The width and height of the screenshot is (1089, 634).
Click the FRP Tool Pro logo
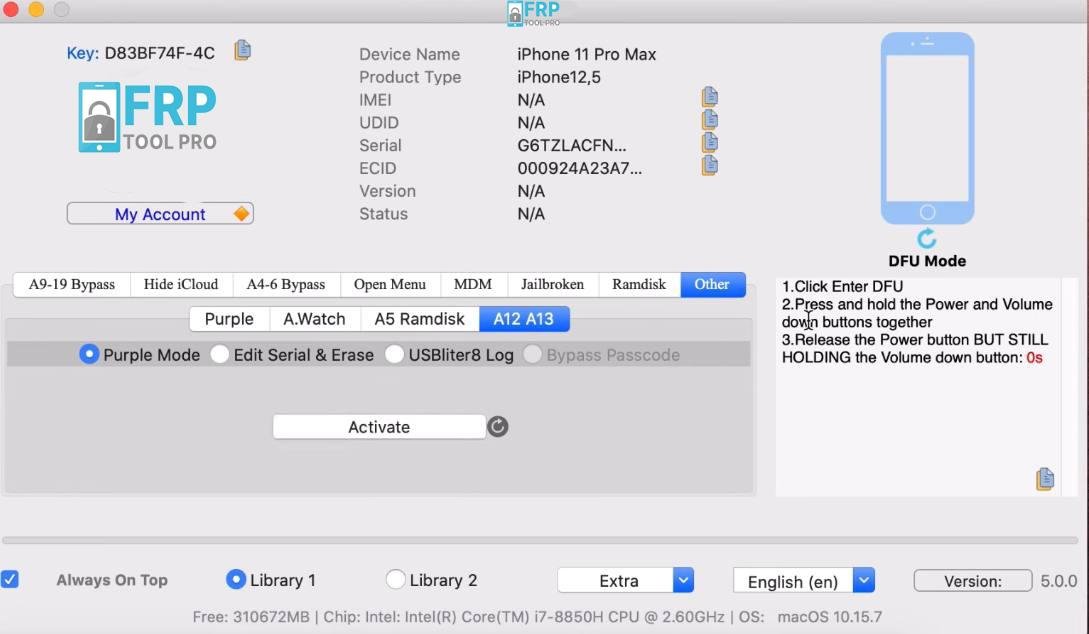(147, 117)
